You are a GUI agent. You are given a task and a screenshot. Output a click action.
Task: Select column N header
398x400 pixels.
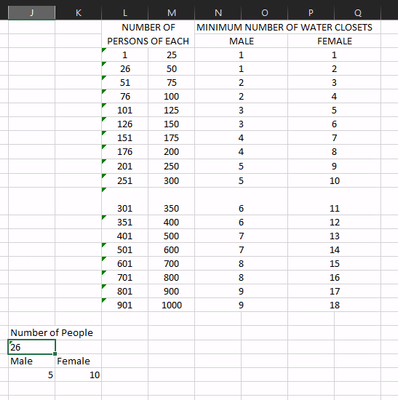tap(218, 13)
